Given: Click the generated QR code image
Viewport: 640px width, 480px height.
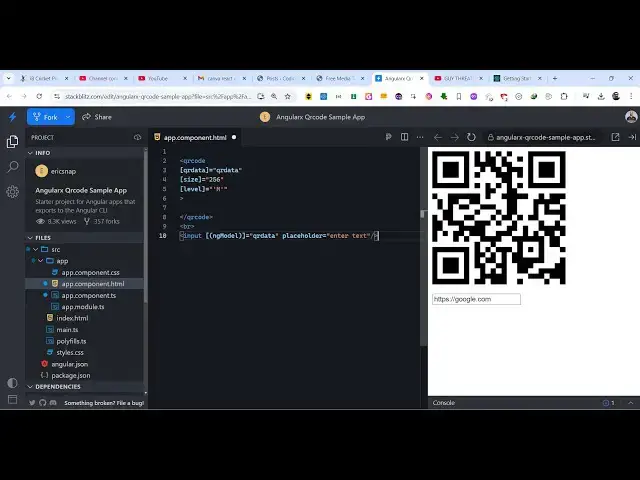Looking at the screenshot, I should [x=499, y=218].
